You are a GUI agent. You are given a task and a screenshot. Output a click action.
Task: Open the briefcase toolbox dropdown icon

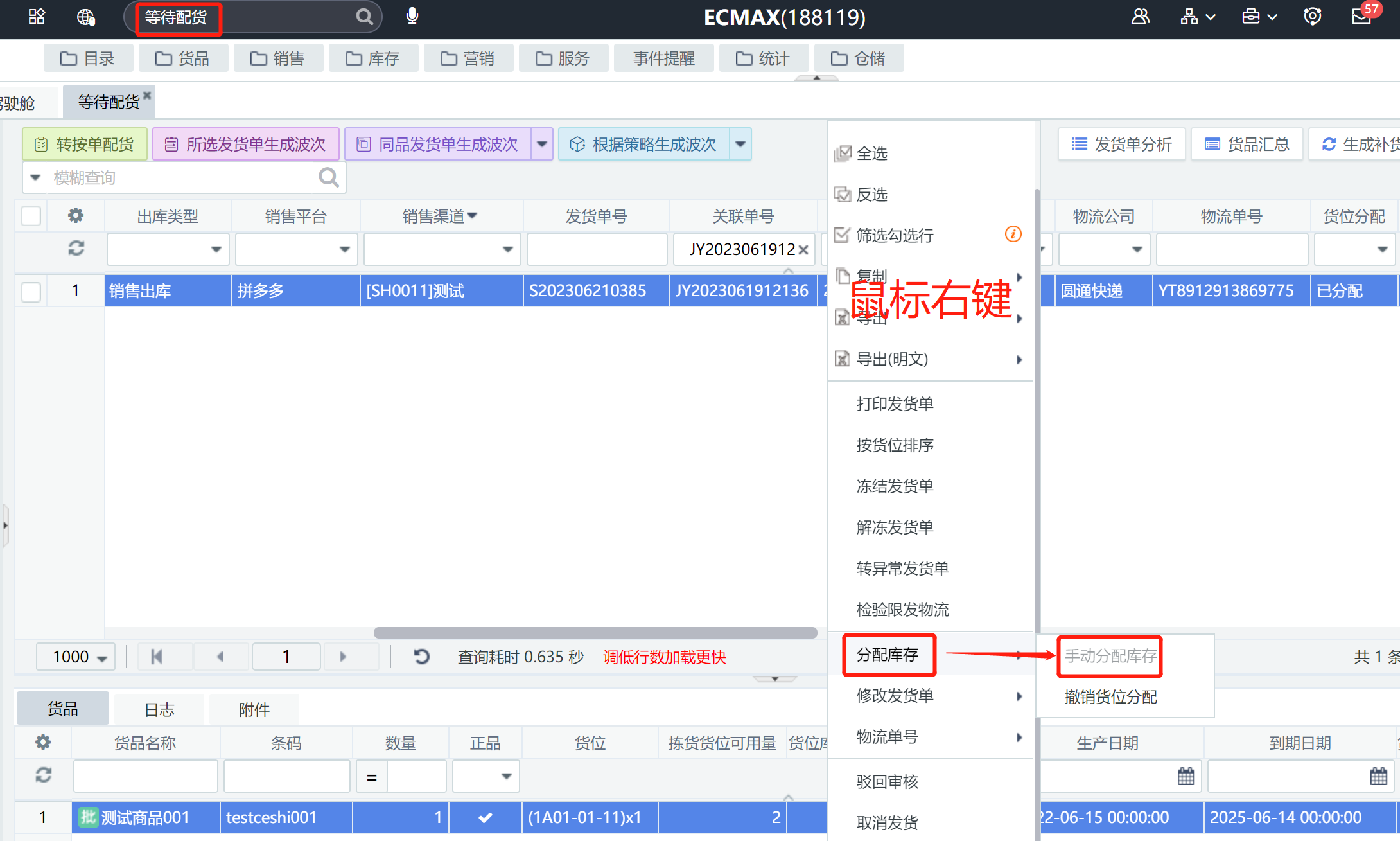1259,17
